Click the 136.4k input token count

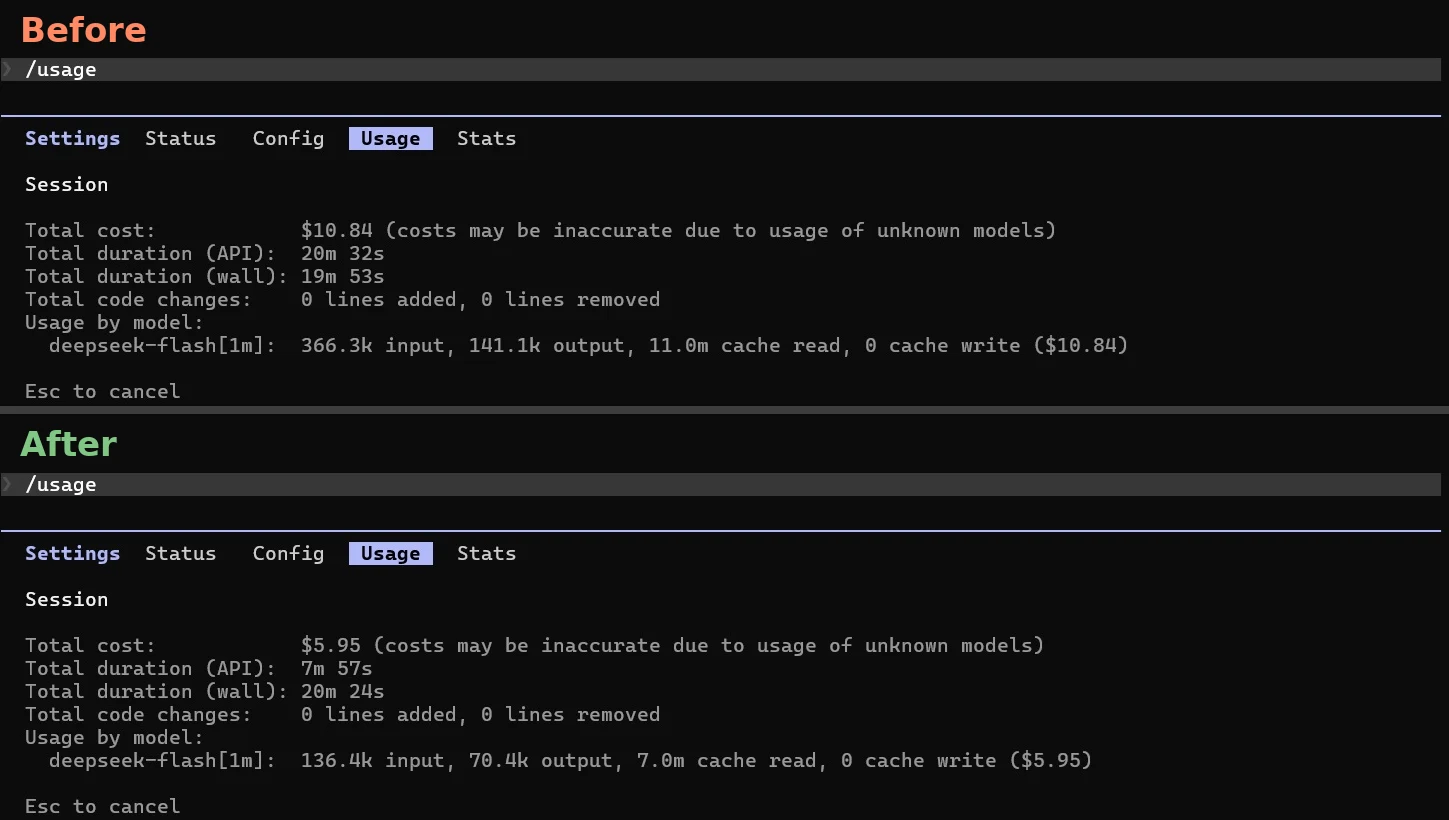pyautogui.click(x=337, y=761)
